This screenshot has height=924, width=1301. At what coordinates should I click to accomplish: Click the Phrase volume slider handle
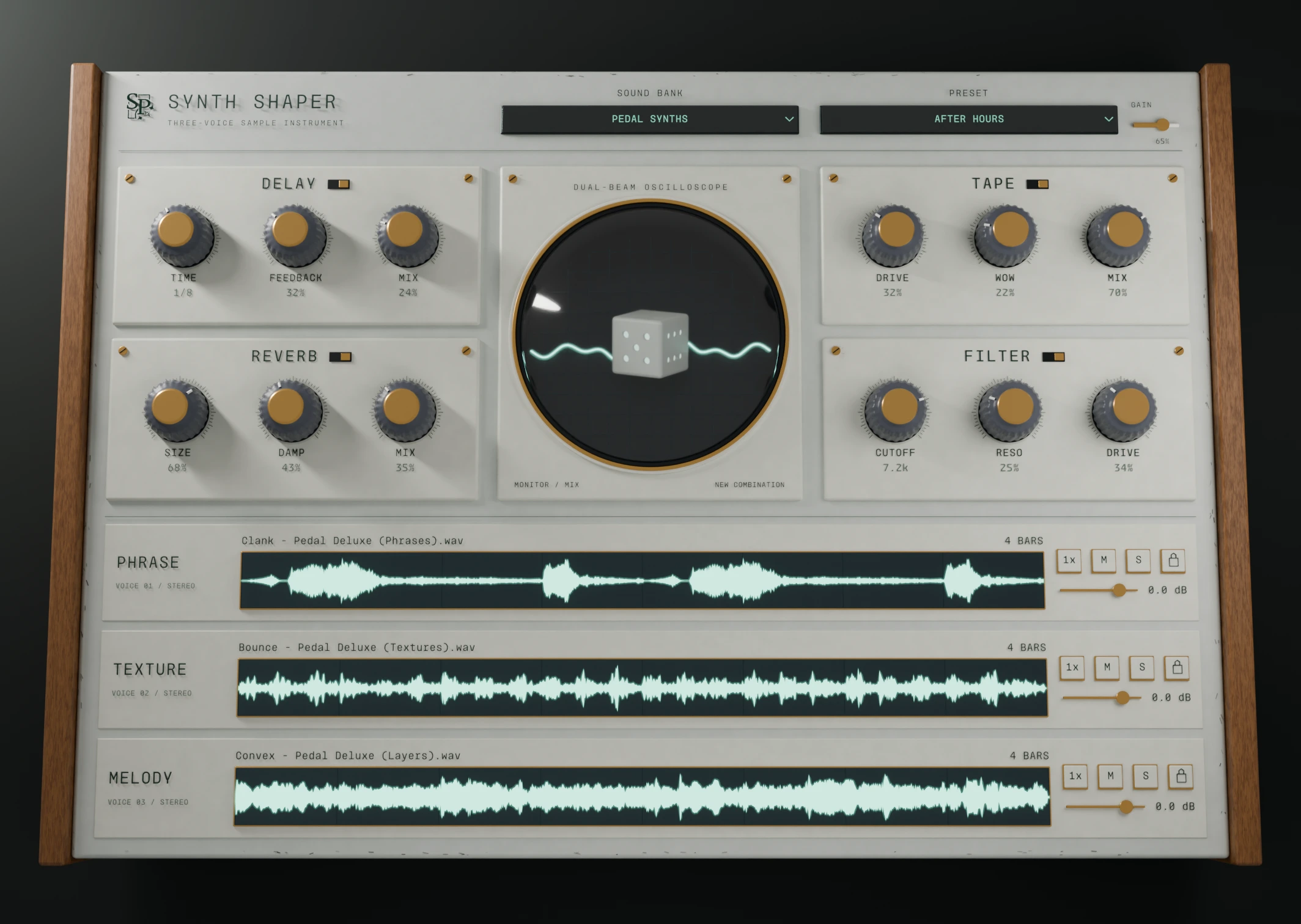pyautogui.click(x=1119, y=590)
